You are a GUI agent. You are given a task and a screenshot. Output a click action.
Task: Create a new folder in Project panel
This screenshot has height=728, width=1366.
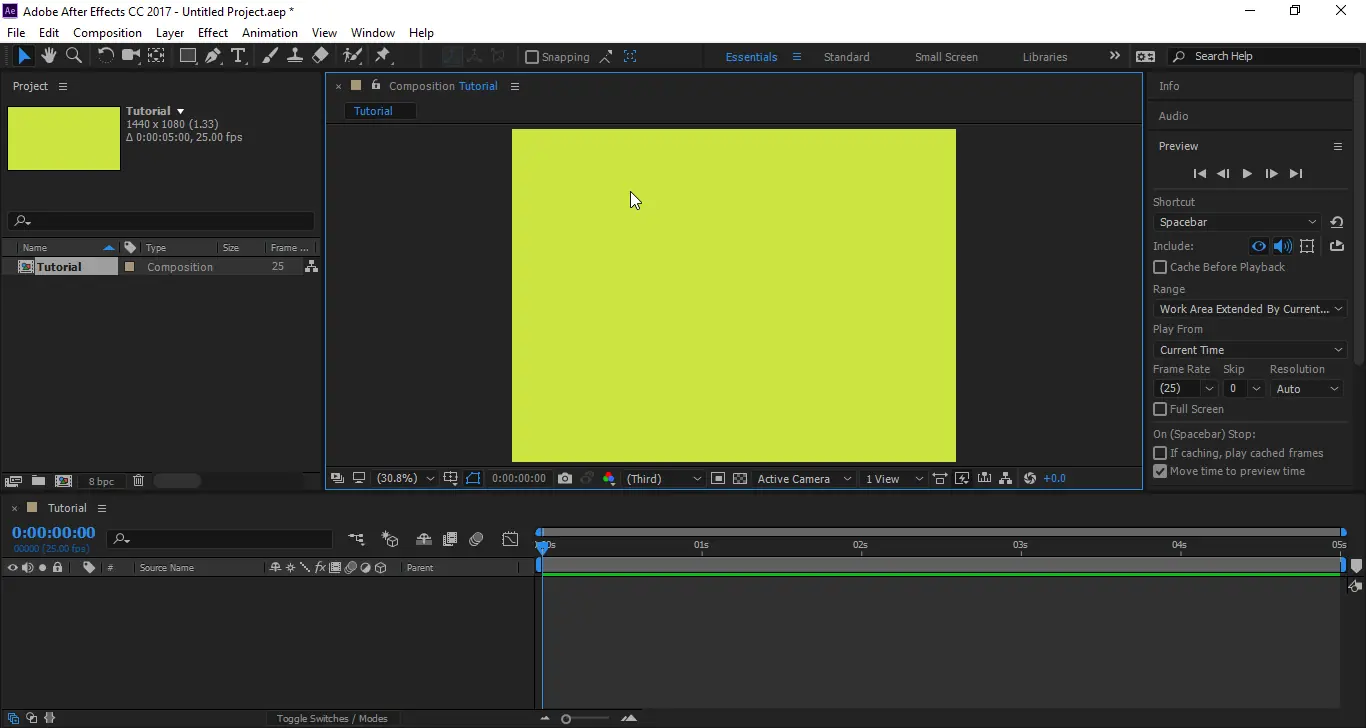38,481
